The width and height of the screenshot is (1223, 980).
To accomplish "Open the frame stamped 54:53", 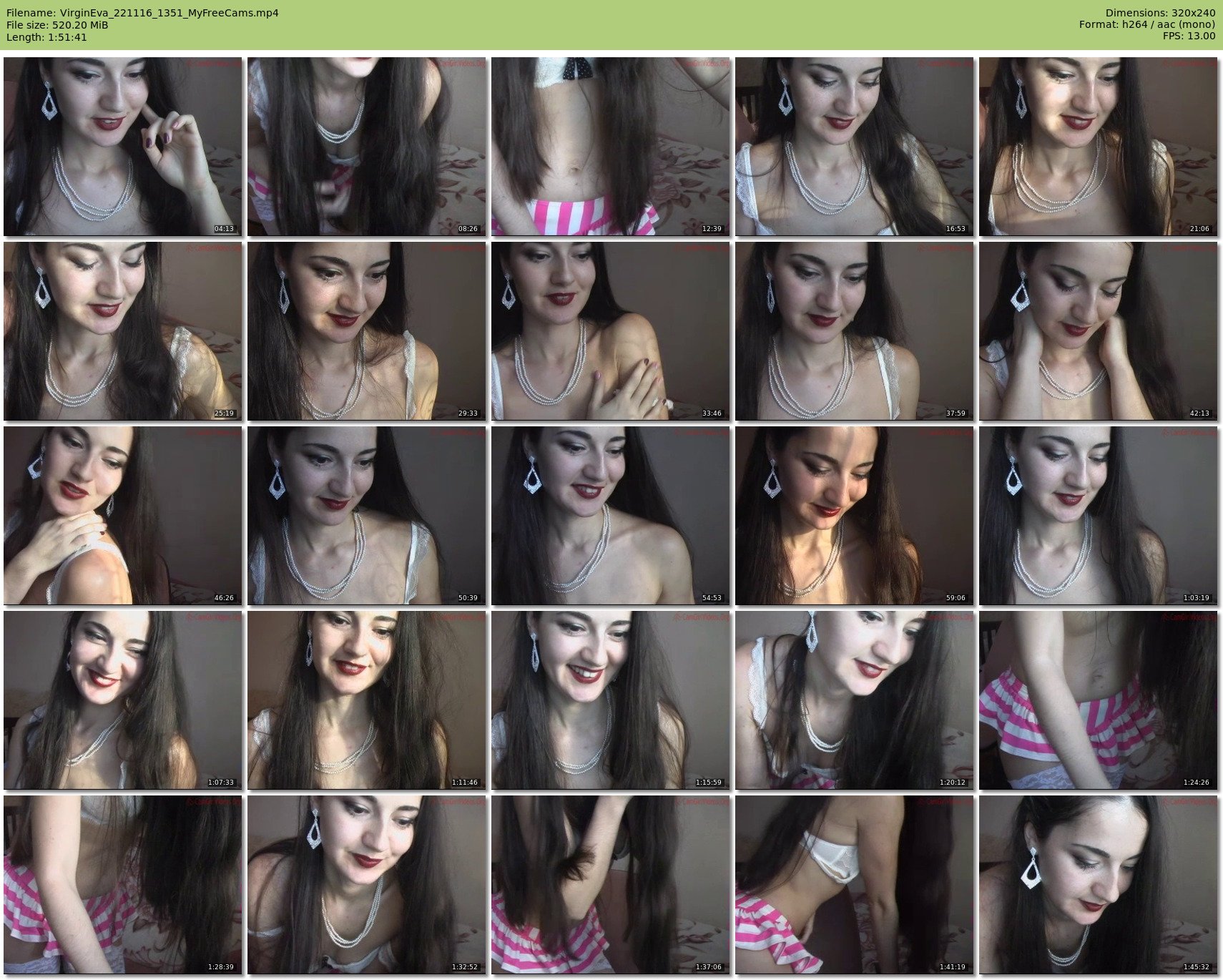I will (x=610, y=515).
